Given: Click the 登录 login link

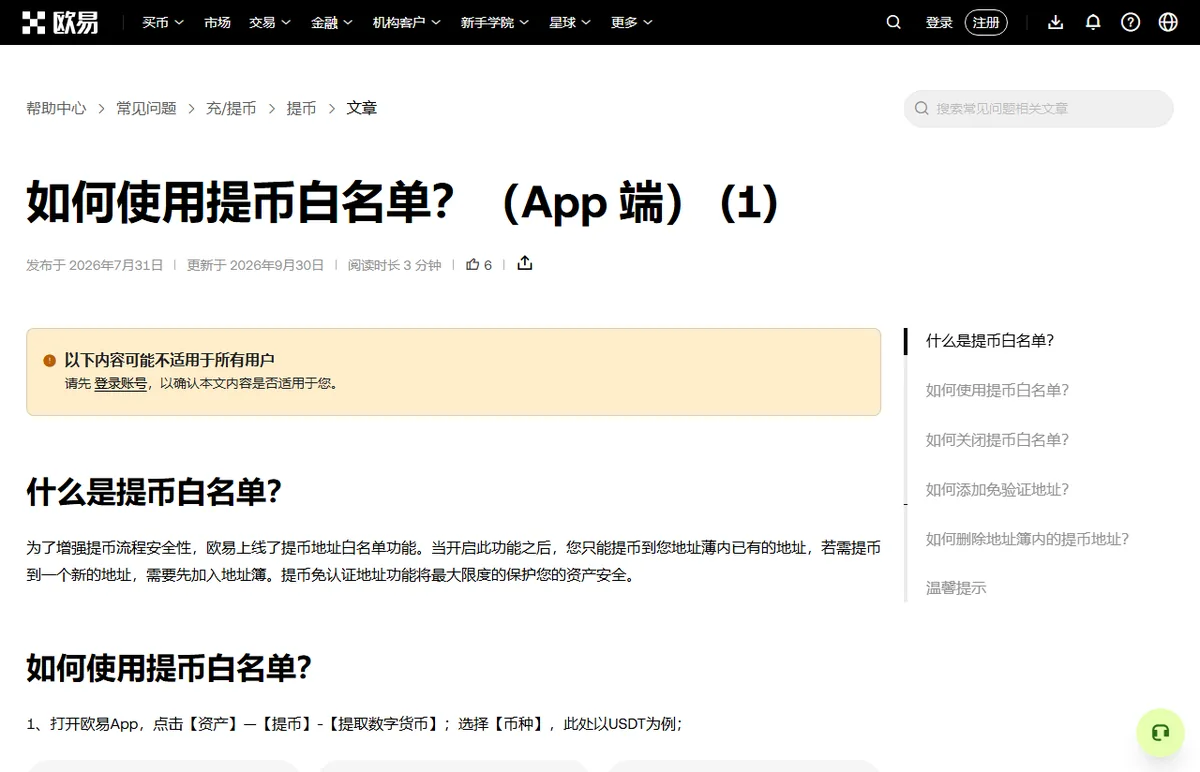Looking at the screenshot, I should tap(939, 22).
